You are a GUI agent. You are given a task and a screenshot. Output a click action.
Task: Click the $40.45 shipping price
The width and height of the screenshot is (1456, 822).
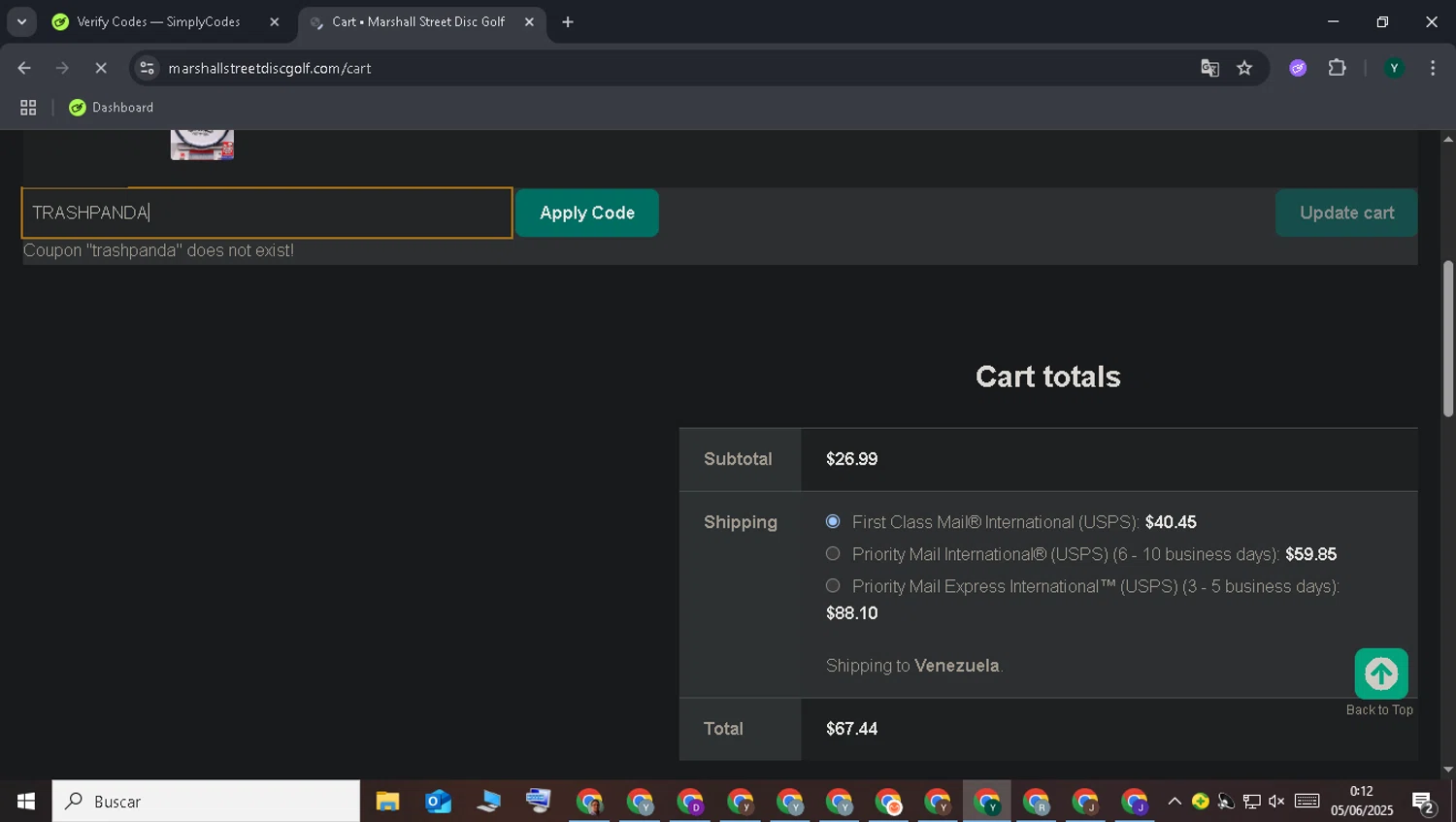1171,522
